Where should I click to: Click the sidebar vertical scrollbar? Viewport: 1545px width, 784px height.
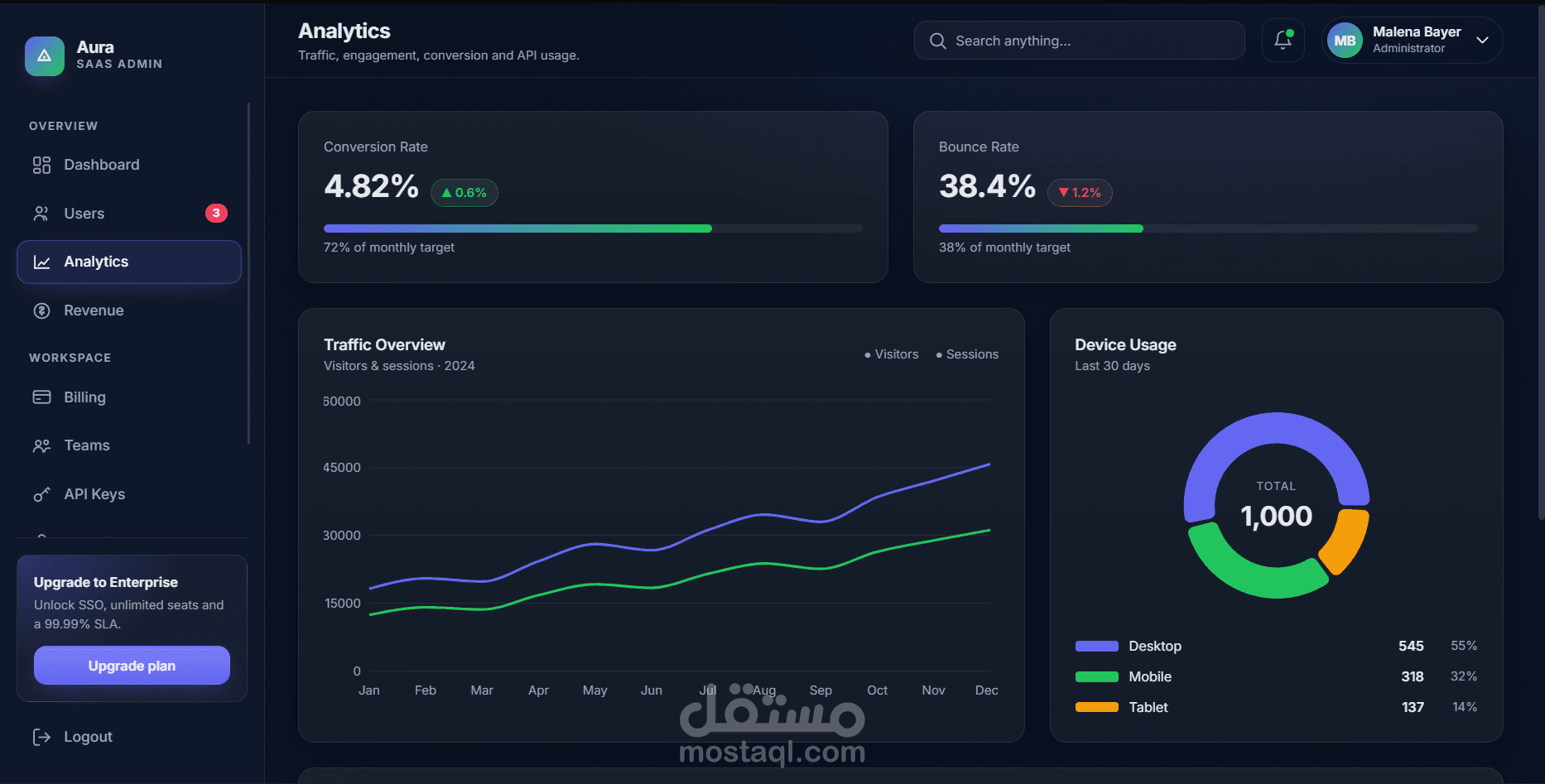click(x=248, y=273)
